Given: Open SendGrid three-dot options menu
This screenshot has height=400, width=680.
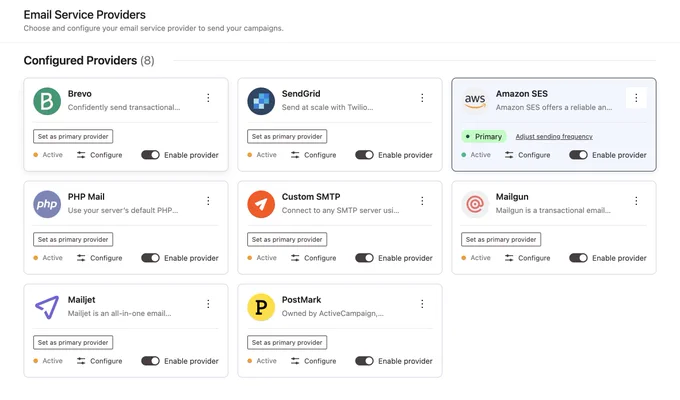Looking at the screenshot, I should point(422,98).
